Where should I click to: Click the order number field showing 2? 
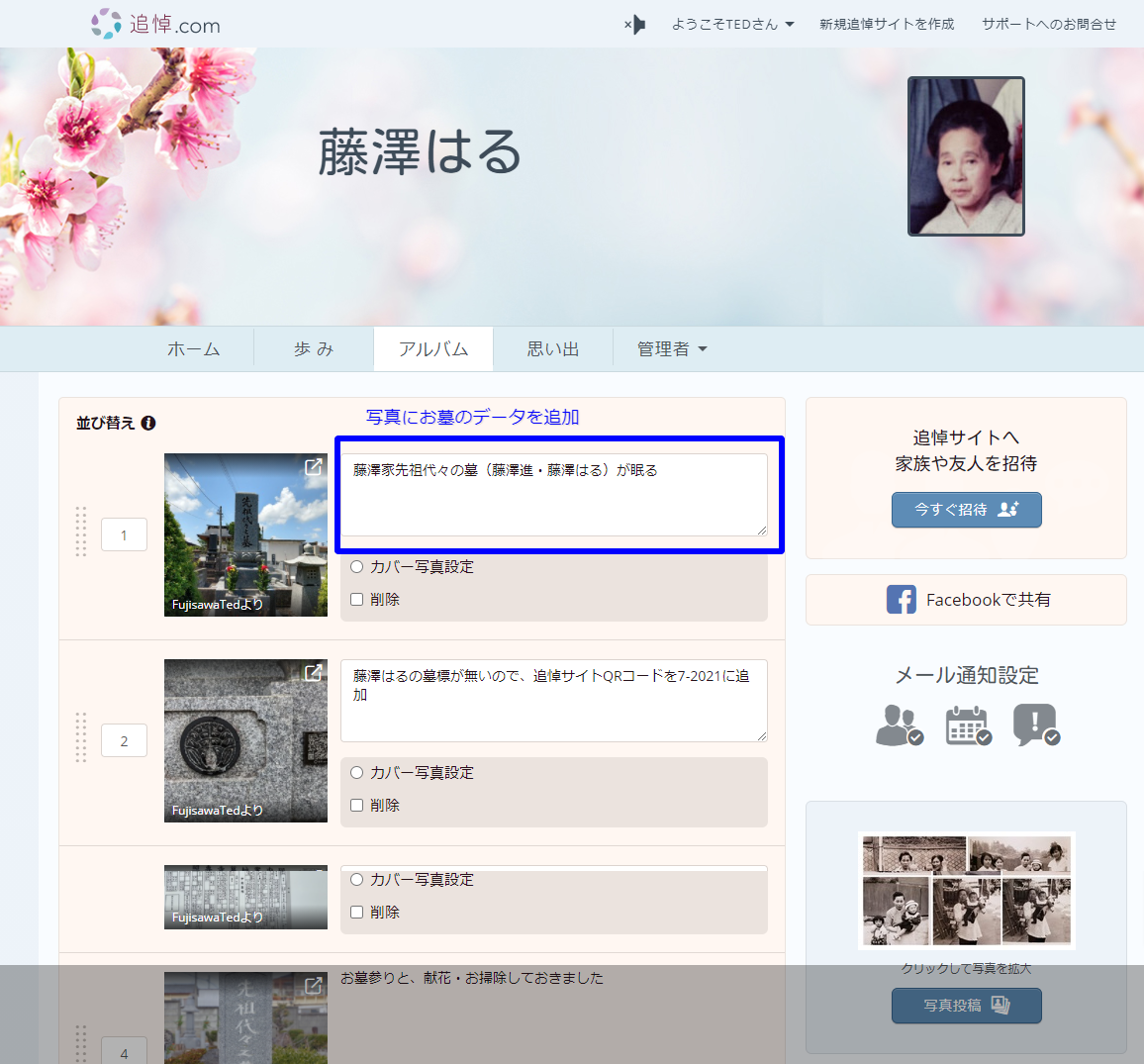[x=124, y=740]
